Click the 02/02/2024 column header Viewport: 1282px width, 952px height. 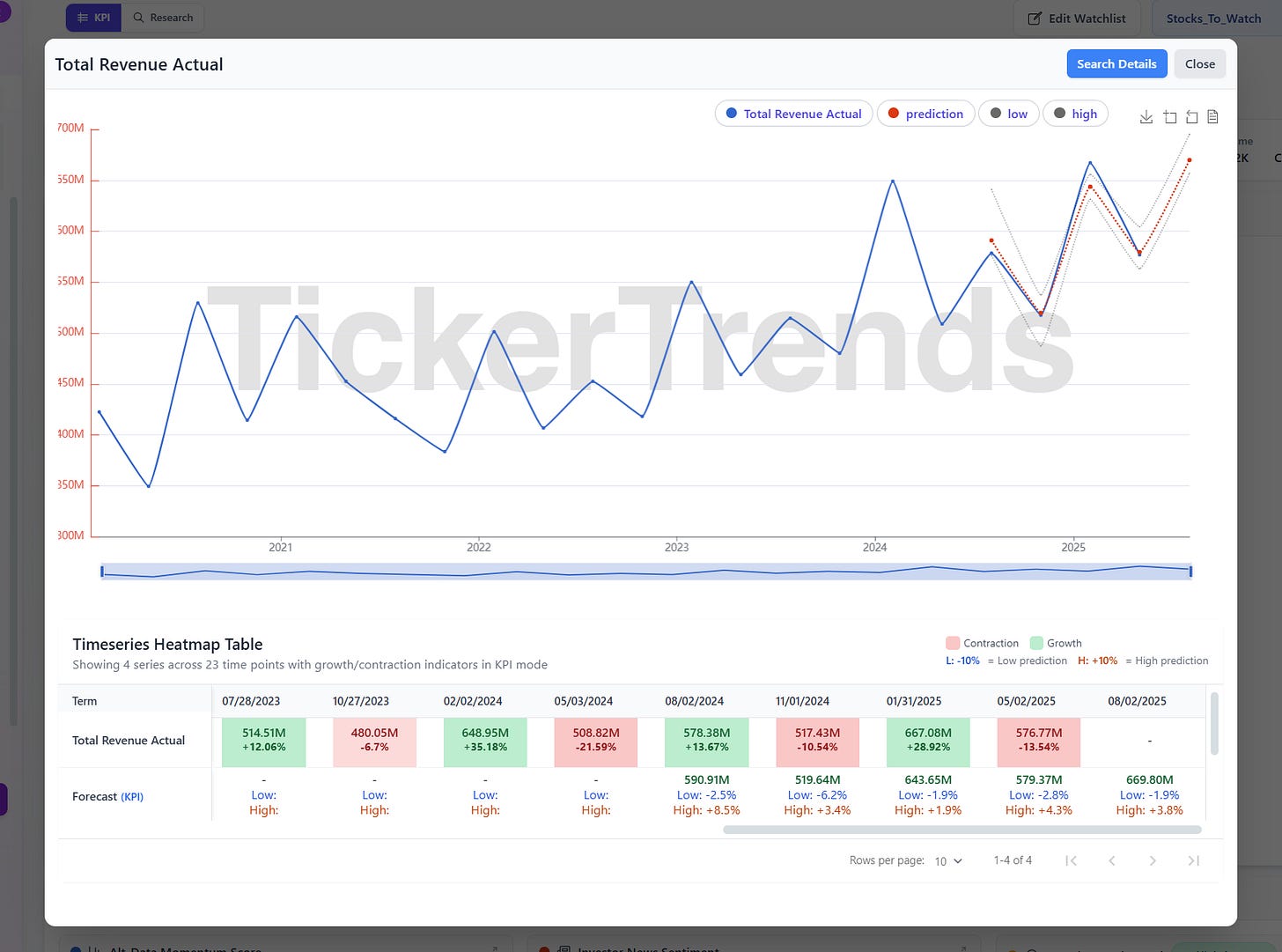[x=473, y=701]
